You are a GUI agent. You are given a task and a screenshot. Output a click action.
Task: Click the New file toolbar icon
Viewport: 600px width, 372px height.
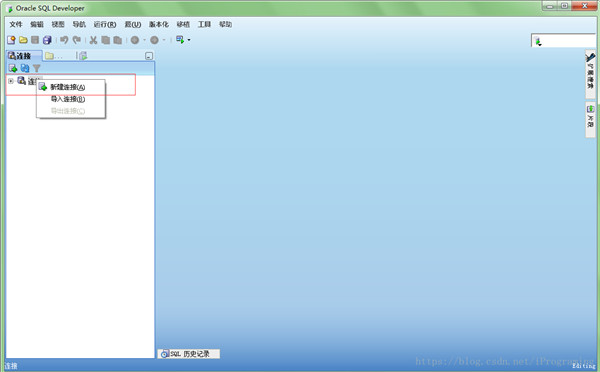pyautogui.click(x=11, y=40)
